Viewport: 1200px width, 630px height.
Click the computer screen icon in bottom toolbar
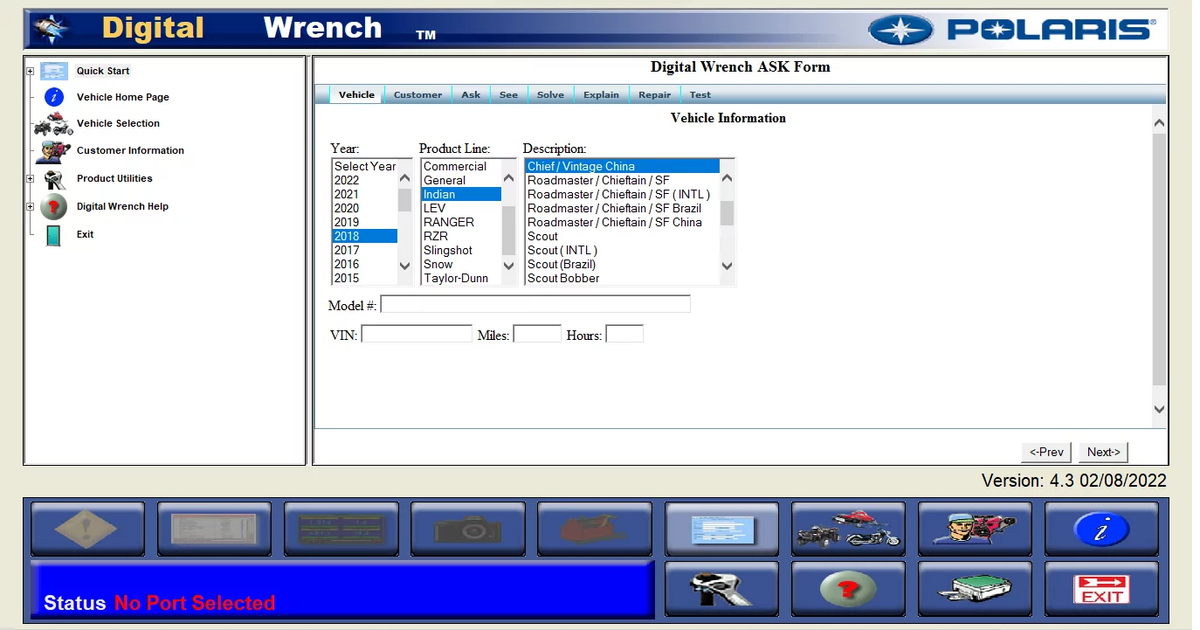[721, 529]
